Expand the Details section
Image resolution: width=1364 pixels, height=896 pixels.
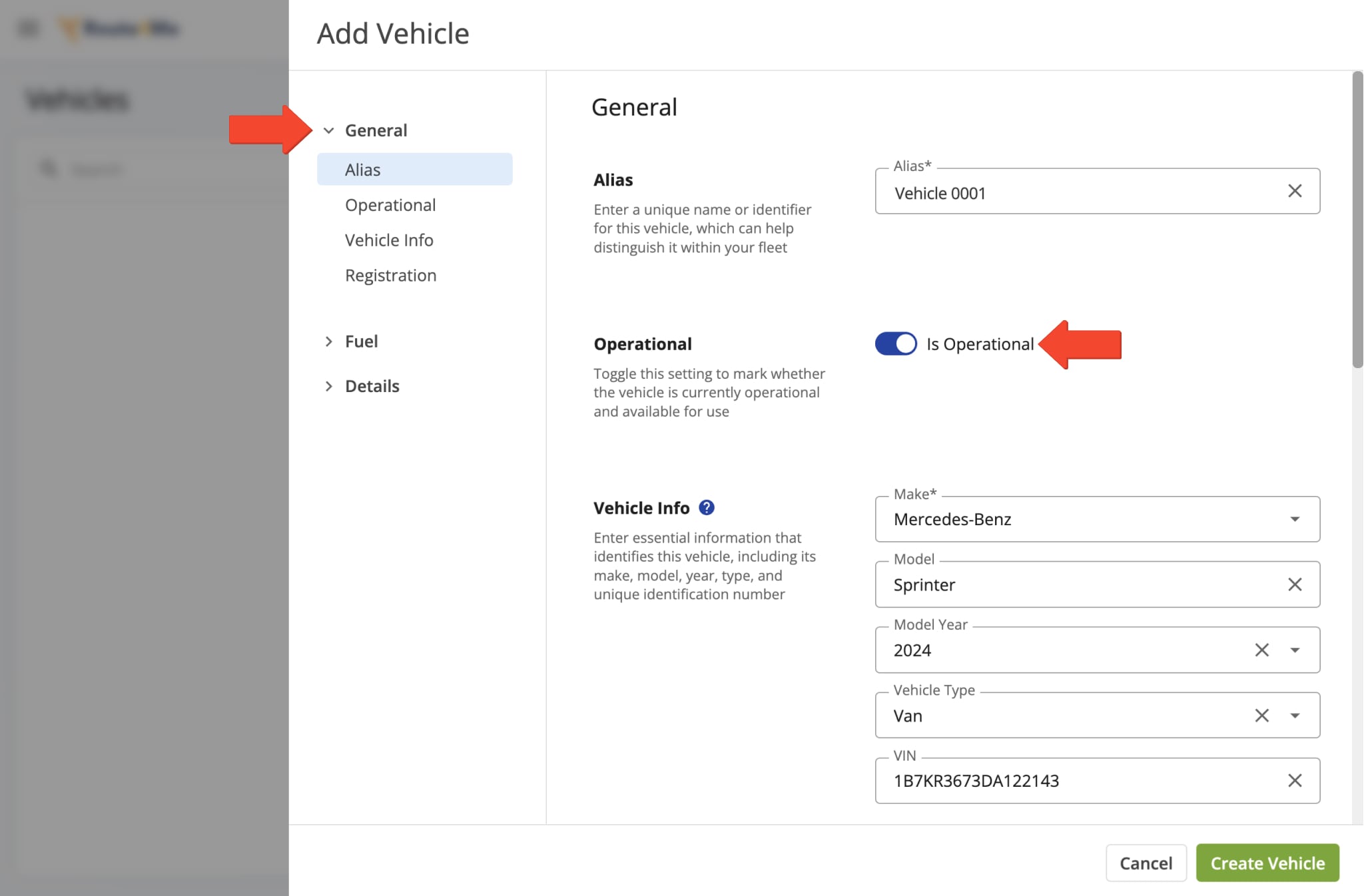[372, 384]
